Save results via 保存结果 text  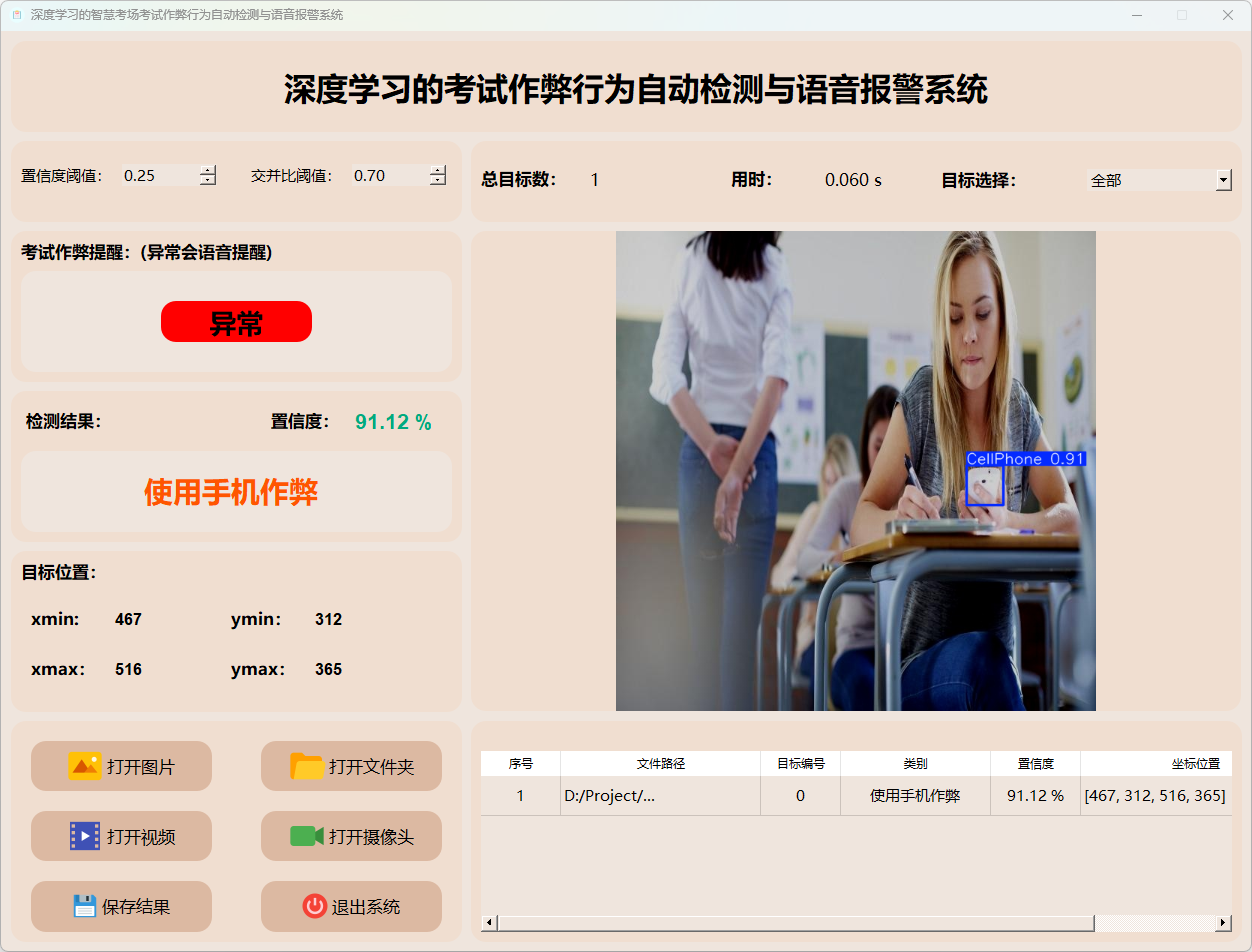click(136, 907)
